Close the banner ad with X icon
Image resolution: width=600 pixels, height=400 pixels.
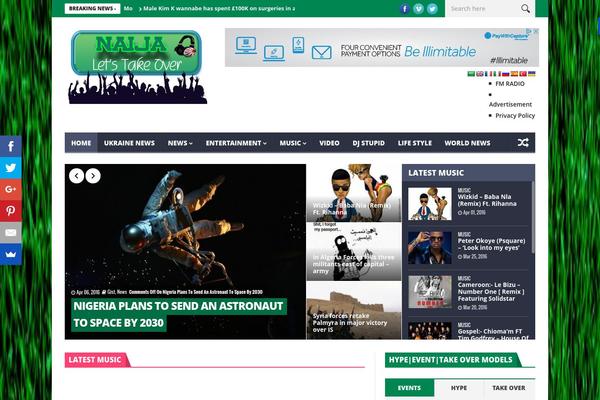point(536,31)
